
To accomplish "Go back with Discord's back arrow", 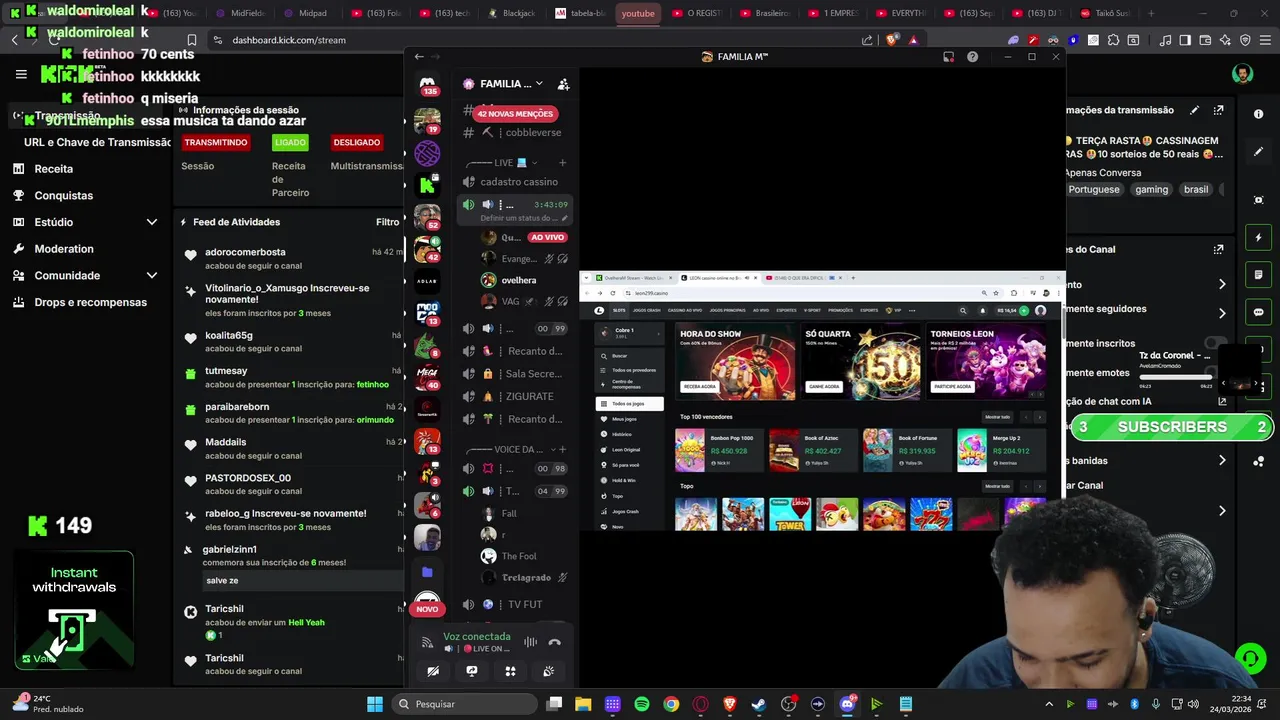I will (x=419, y=57).
